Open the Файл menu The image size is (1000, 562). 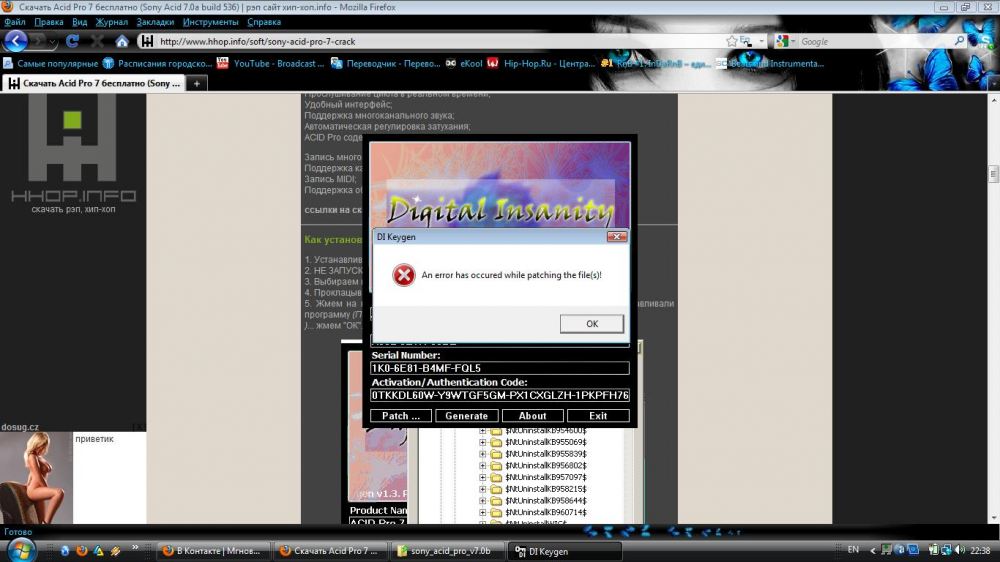tap(15, 22)
